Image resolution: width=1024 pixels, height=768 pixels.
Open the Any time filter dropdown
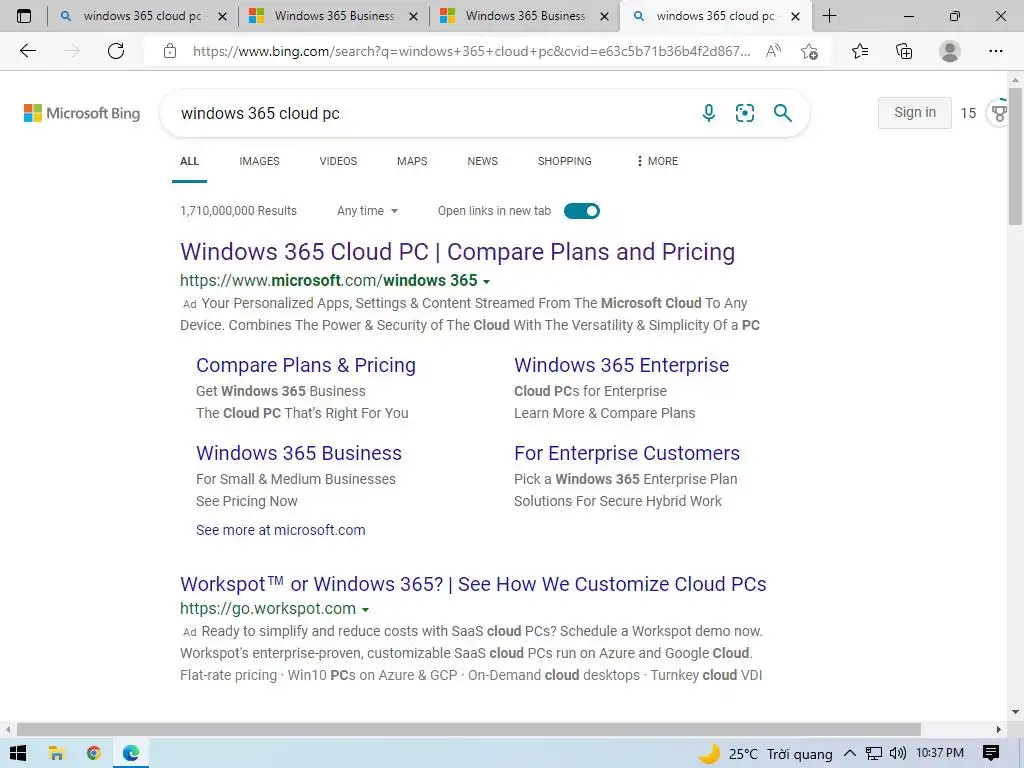[x=367, y=211]
